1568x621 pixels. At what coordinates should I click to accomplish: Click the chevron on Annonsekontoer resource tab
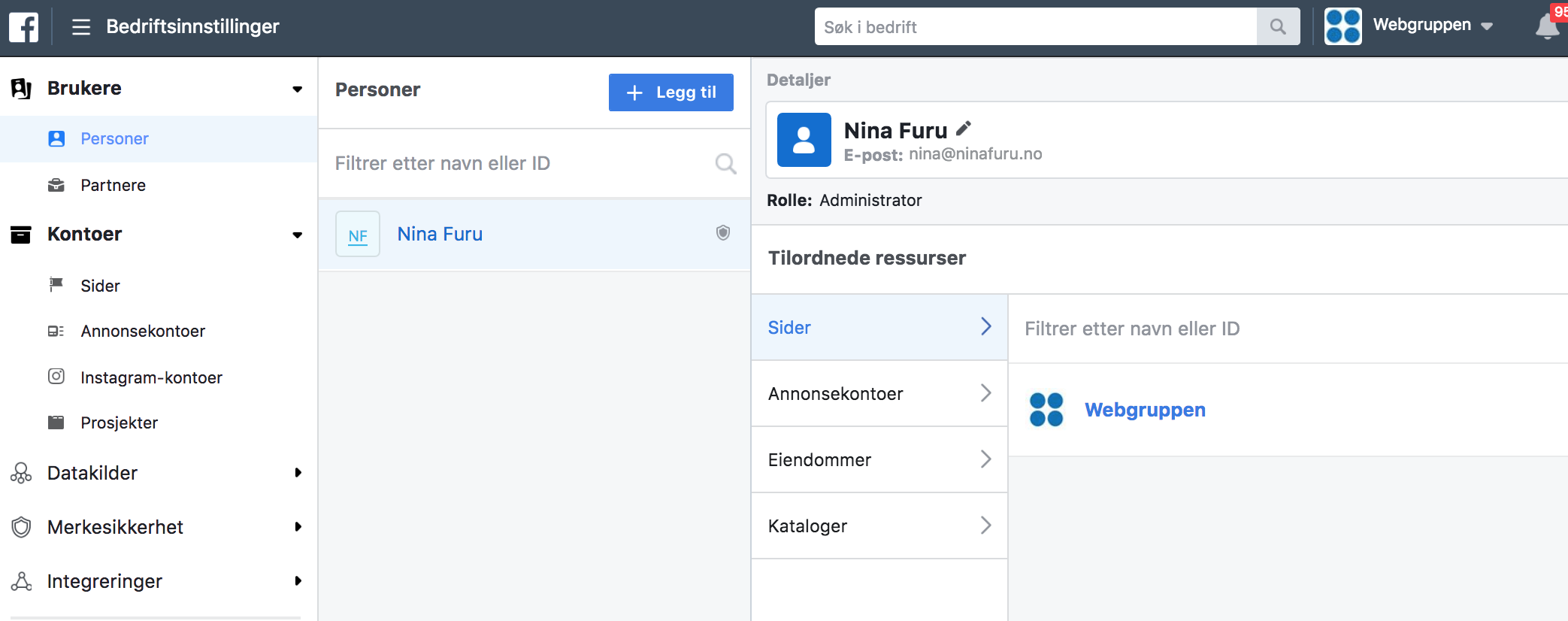(x=986, y=392)
